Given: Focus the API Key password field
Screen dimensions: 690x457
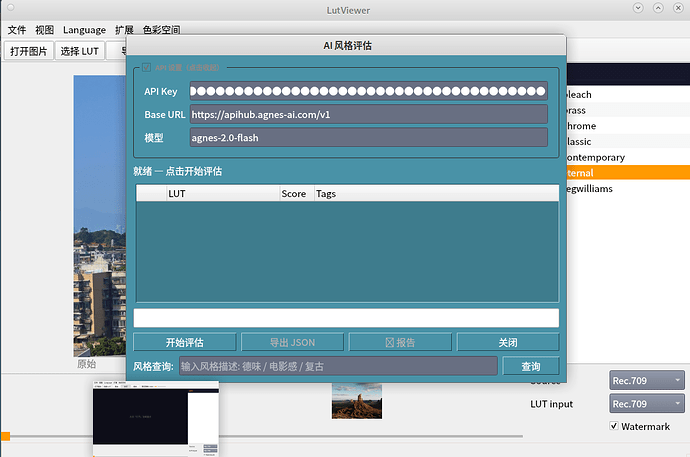Looking at the screenshot, I should [x=369, y=91].
